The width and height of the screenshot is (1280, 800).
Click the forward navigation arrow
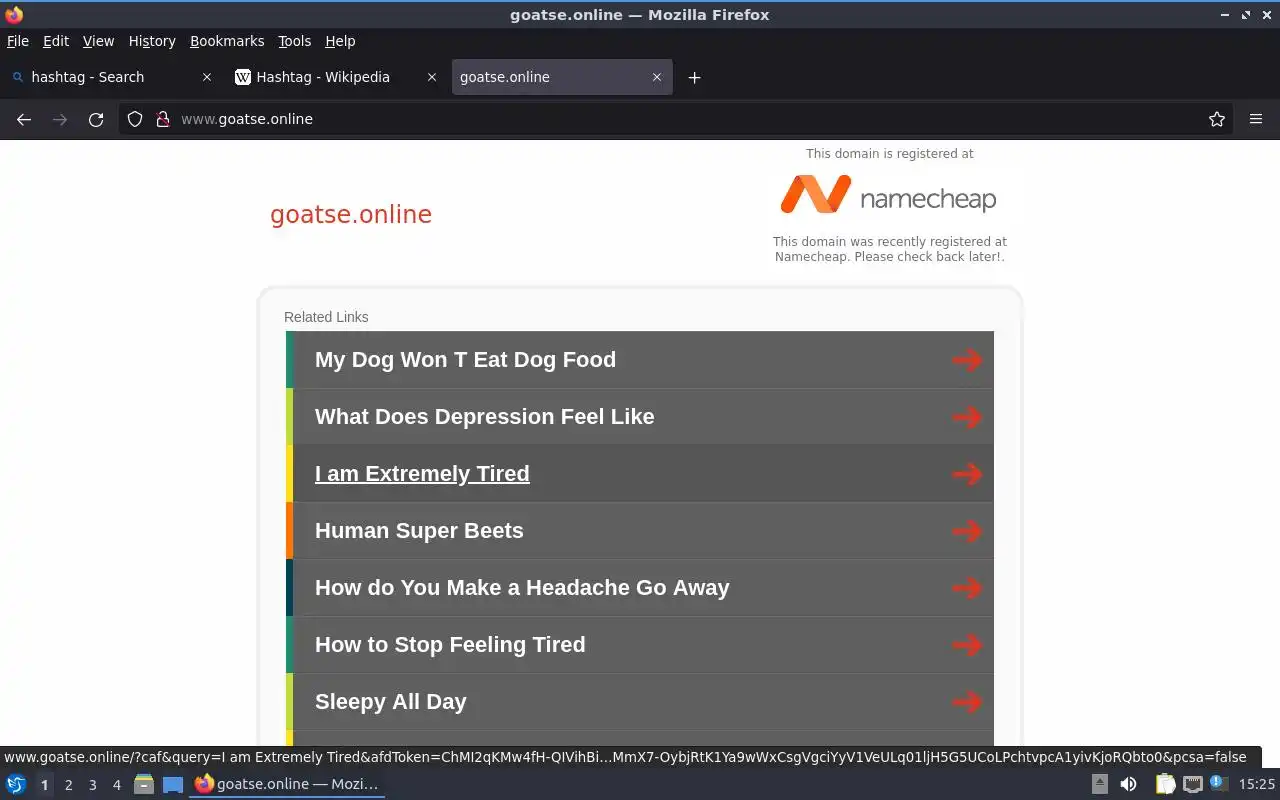tap(60, 119)
